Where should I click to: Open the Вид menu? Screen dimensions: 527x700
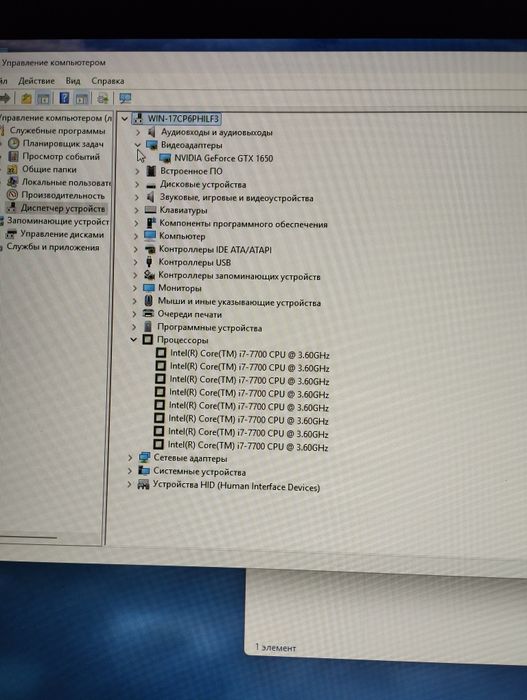[x=73, y=81]
